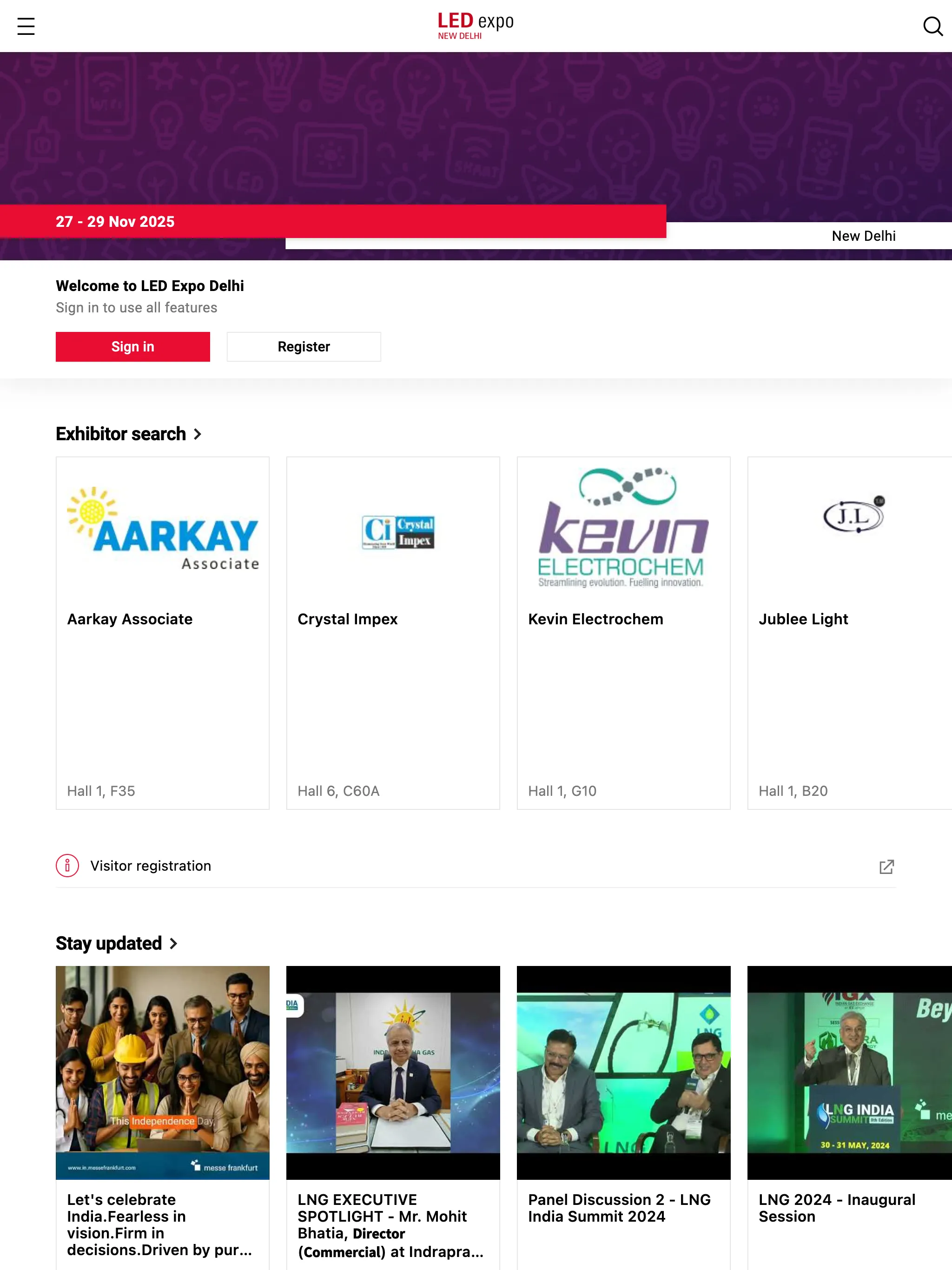Click the Panel Discussion 2 title text
The height and width of the screenshot is (1270, 952).
620,1208
